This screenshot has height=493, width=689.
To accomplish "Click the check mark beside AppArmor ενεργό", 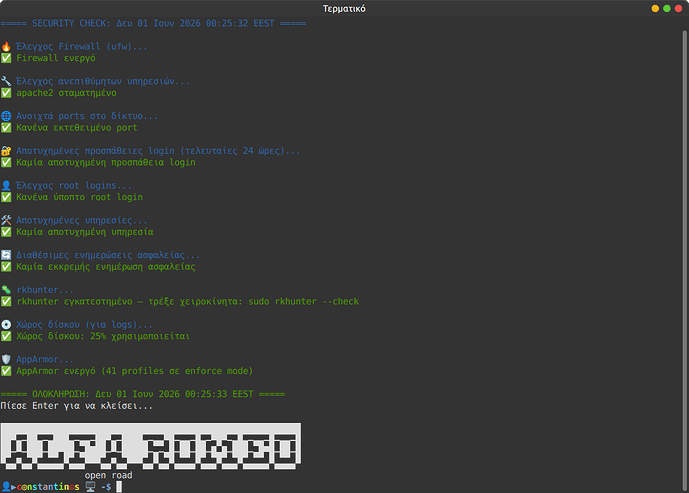I will 6,370.
